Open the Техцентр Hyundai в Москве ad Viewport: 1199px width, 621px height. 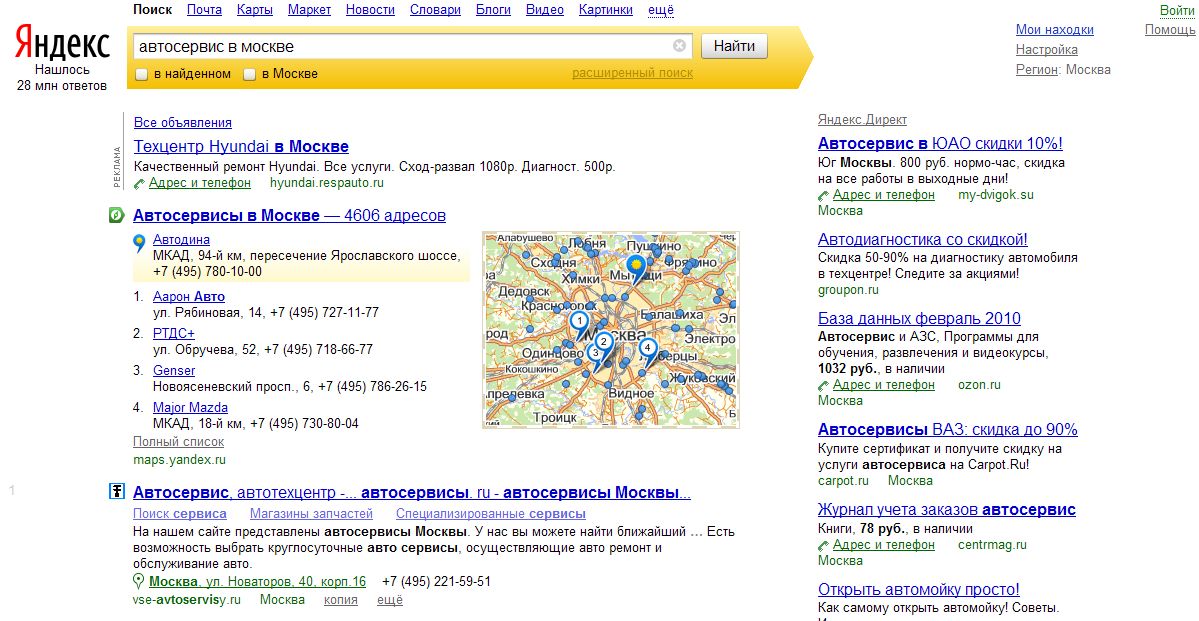[x=241, y=146]
